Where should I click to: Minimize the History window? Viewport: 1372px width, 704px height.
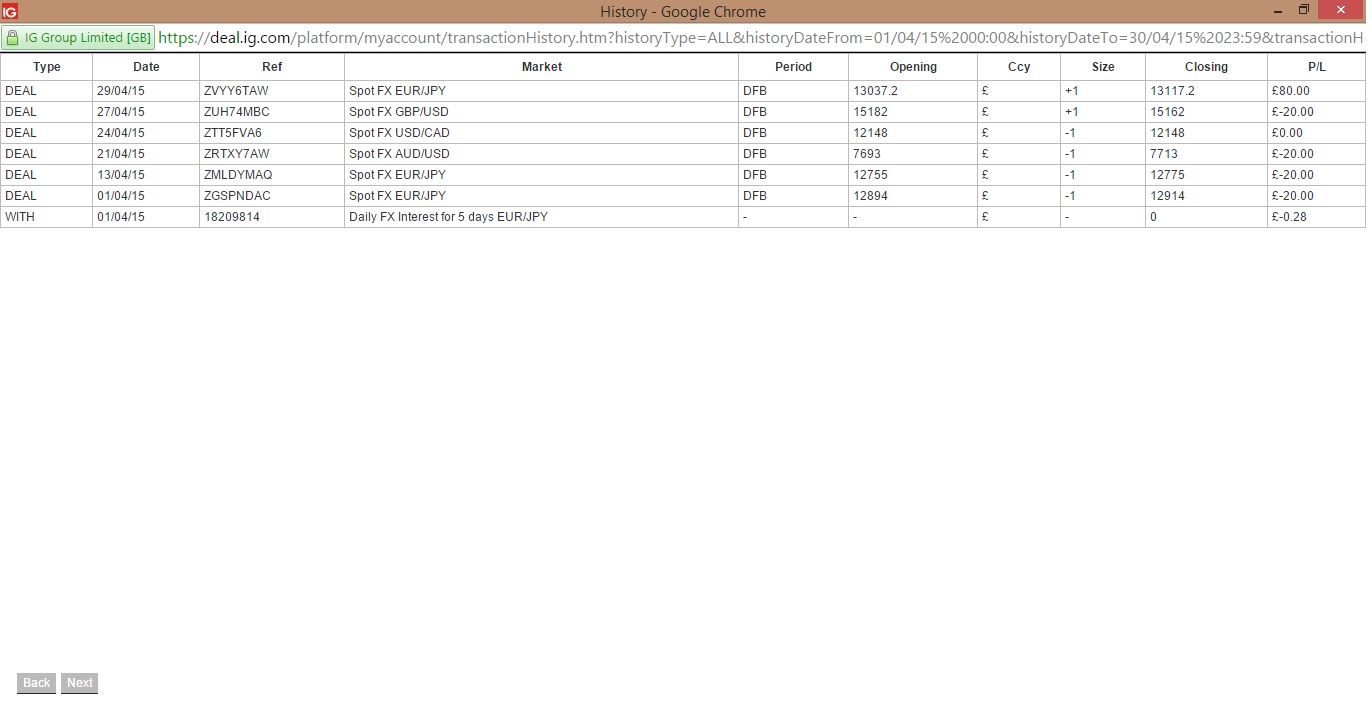pos(1279,11)
